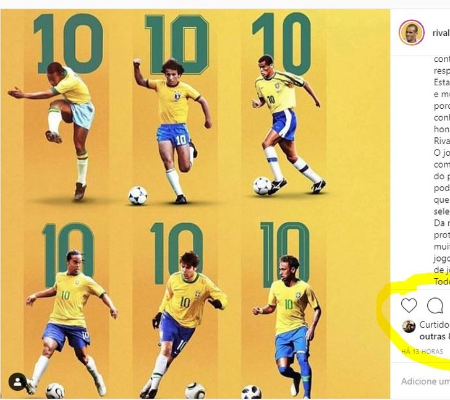Click the bold "sele" word in caption
450x400 pixels.
pyautogui.click(x=442, y=211)
